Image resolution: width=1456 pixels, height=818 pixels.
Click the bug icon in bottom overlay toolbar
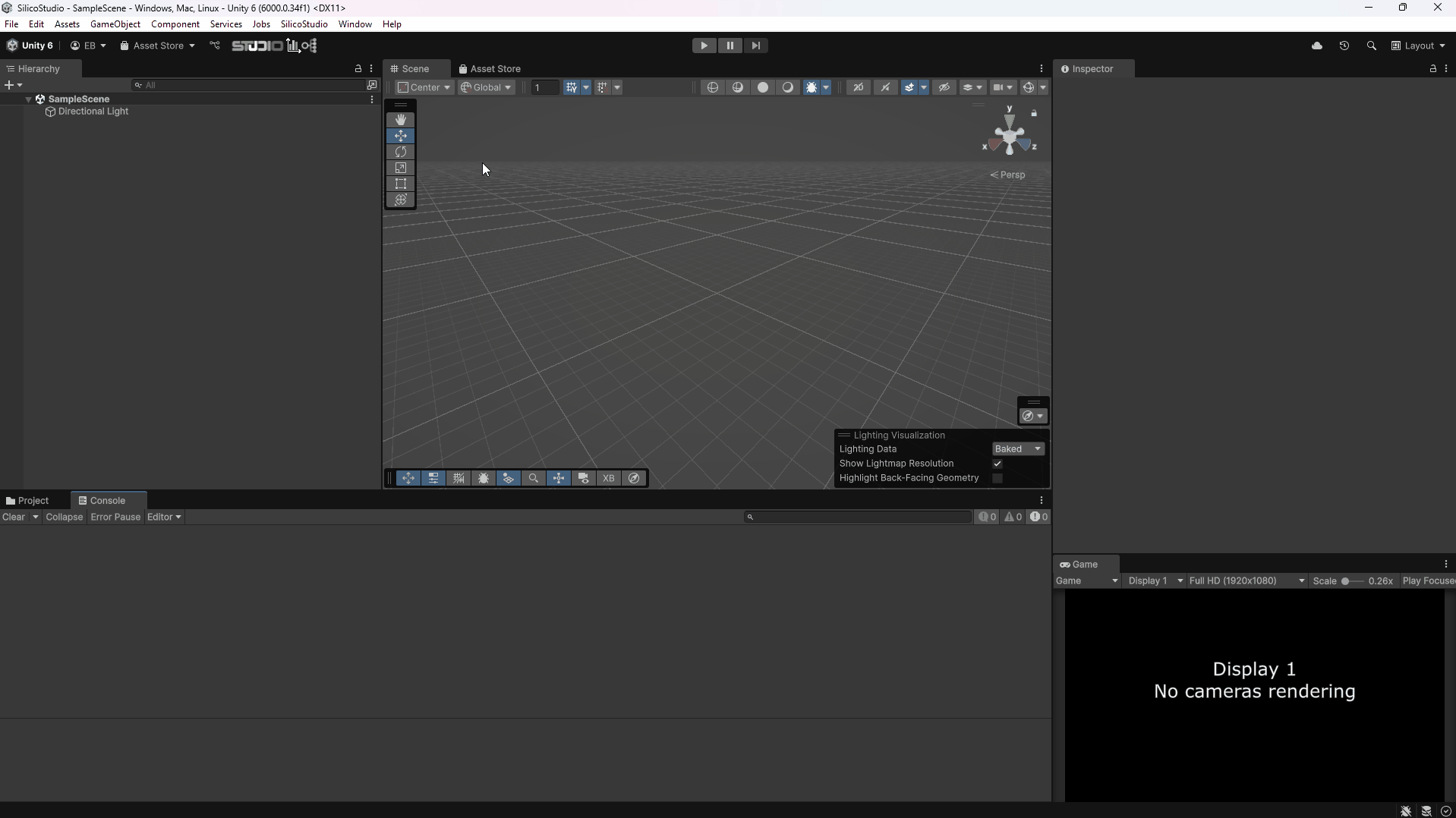(x=484, y=478)
